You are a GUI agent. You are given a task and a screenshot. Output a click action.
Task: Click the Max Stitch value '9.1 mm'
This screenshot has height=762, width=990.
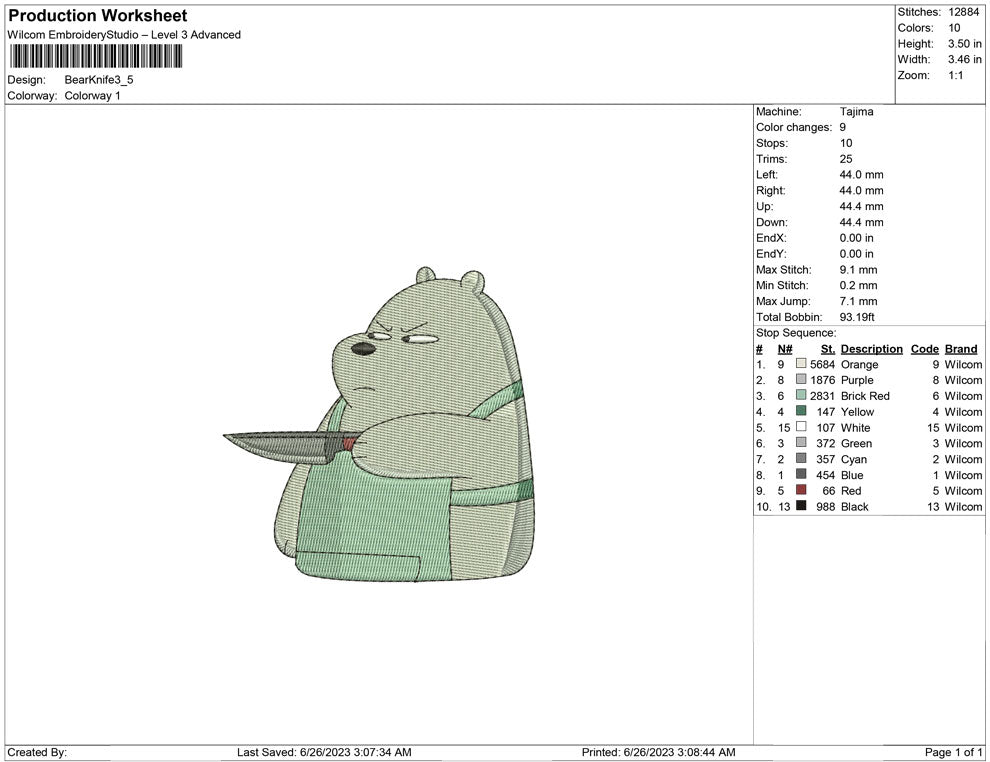click(x=859, y=270)
